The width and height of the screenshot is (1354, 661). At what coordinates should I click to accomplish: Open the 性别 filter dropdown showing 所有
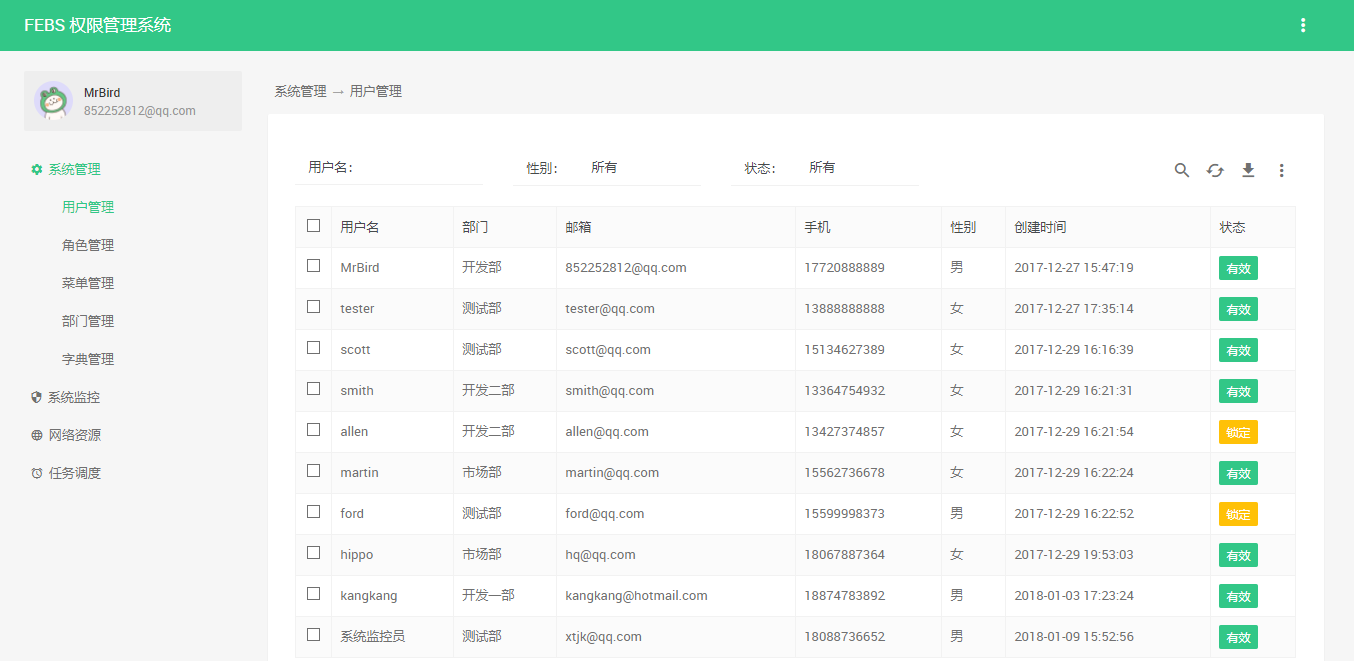[640, 168]
